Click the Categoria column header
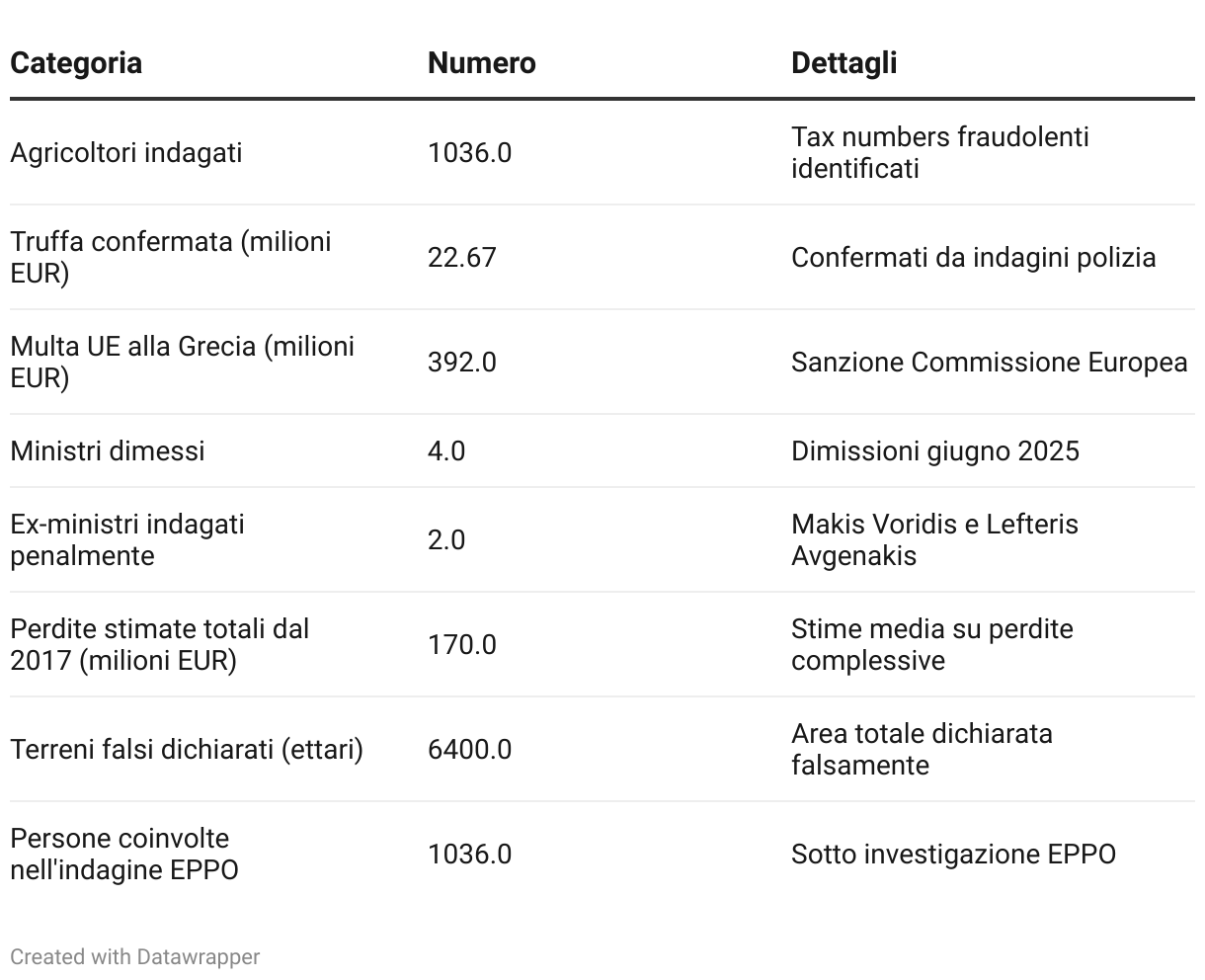The width and height of the screenshot is (1205, 980). pos(76,63)
